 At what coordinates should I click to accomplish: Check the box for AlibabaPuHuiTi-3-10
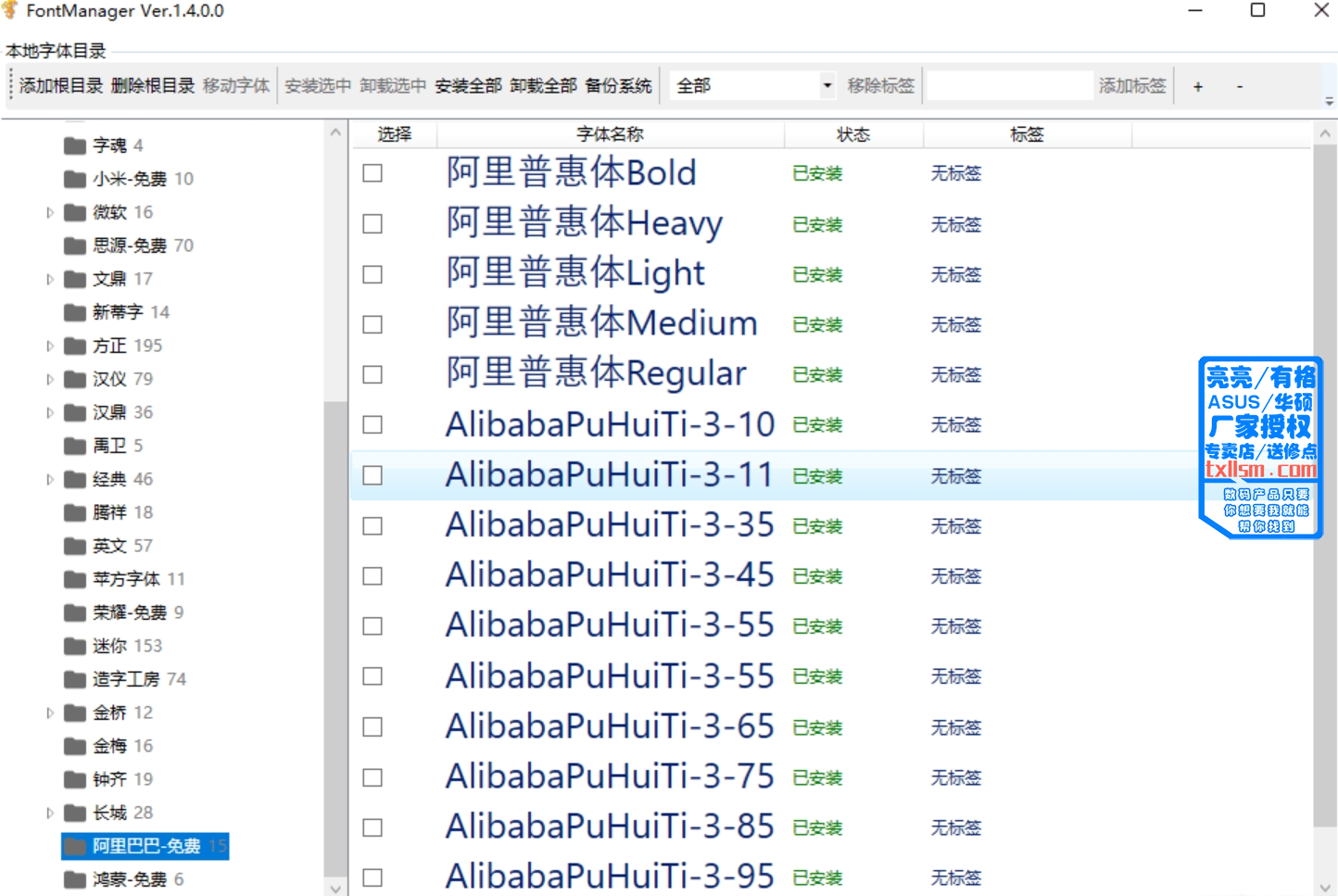(372, 424)
